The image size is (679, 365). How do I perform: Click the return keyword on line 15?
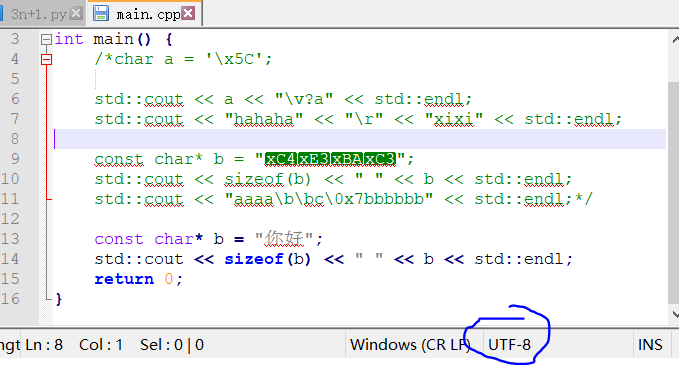click(x=124, y=279)
